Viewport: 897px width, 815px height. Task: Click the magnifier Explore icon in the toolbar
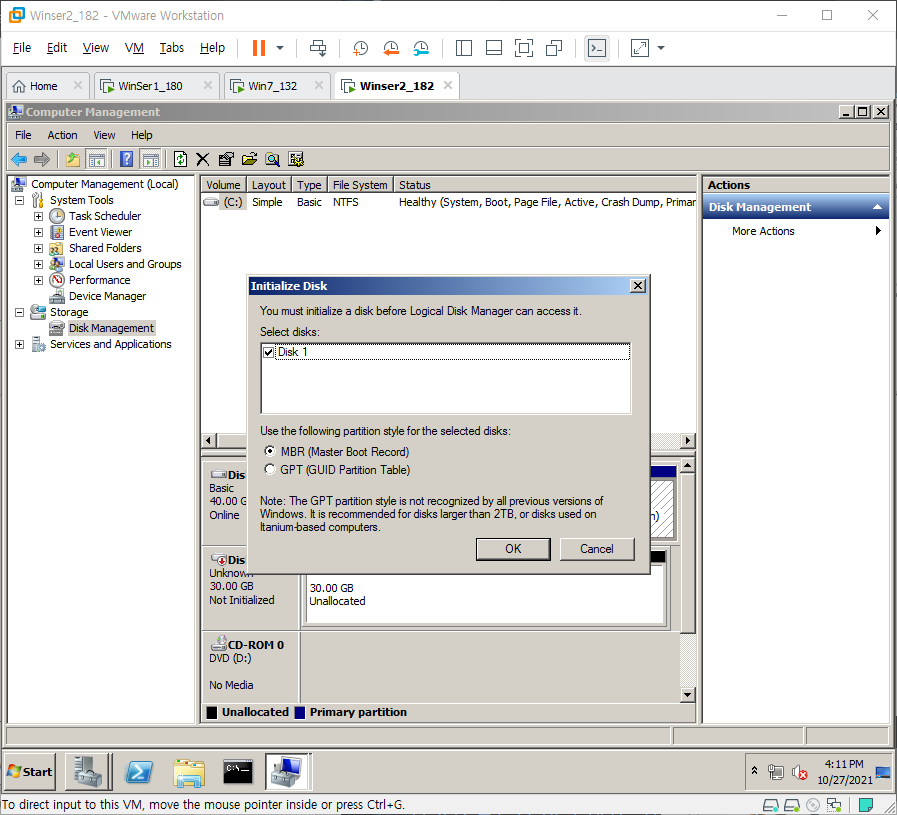(x=272, y=159)
